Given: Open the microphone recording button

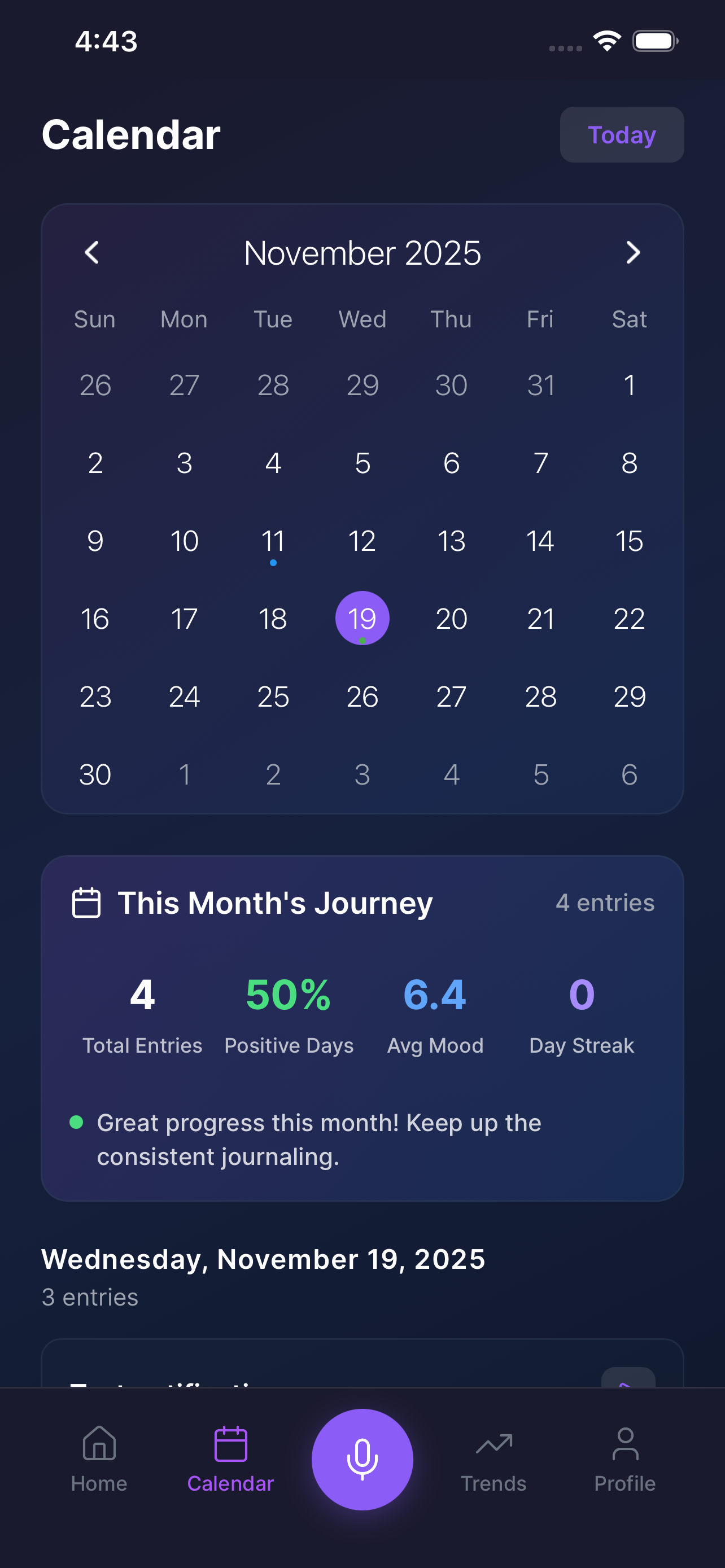Looking at the screenshot, I should click(x=362, y=1460).
